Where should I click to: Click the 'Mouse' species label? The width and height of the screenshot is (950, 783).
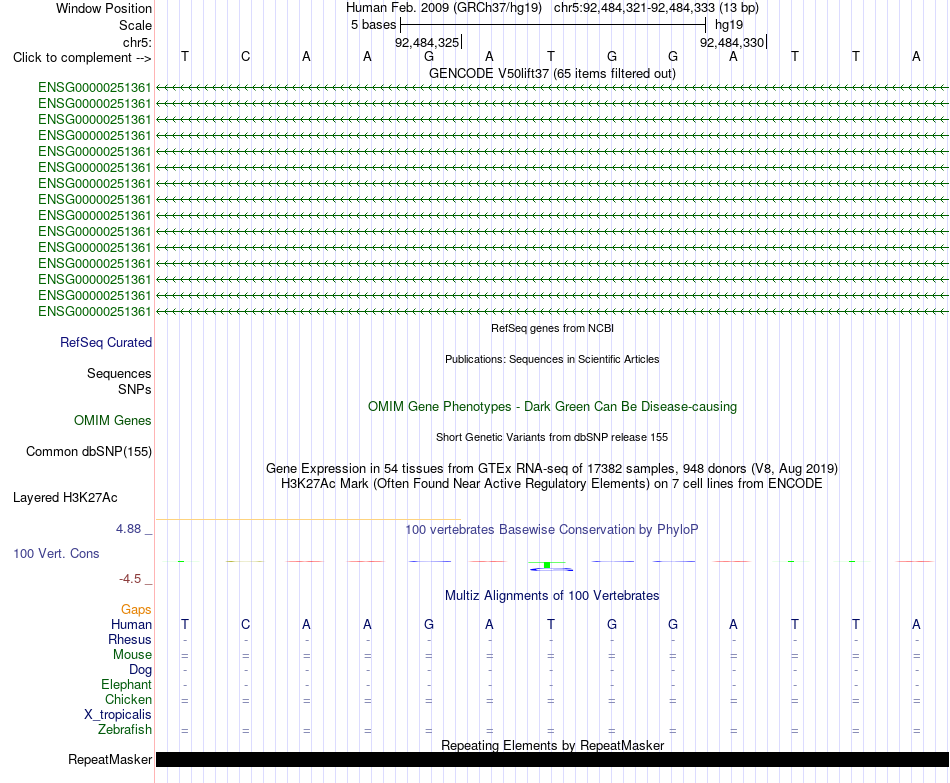[x=132, y=655]
